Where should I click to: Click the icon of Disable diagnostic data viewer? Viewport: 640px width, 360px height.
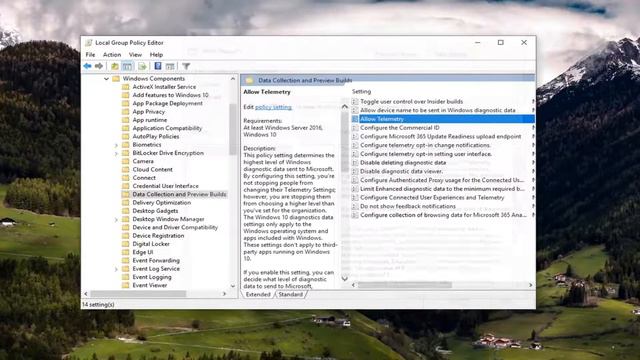[x=355, y=171]
